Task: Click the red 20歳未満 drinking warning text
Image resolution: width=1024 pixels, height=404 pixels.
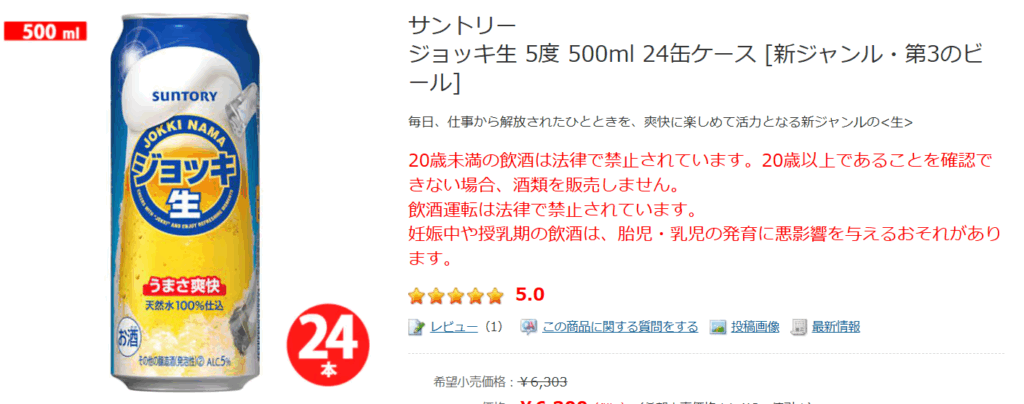Action: click(x=705, y=209)
